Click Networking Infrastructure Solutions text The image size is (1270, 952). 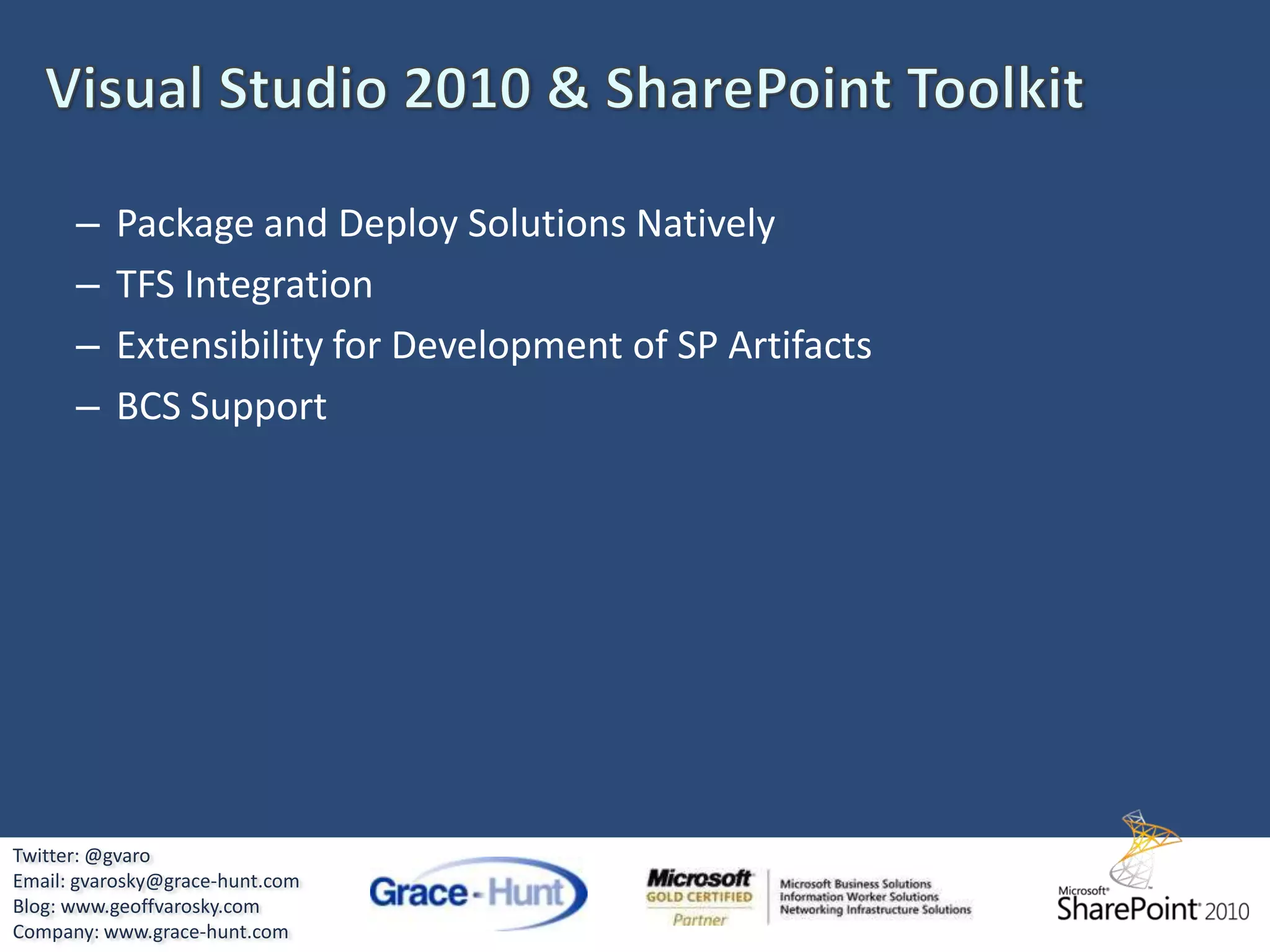875,910
